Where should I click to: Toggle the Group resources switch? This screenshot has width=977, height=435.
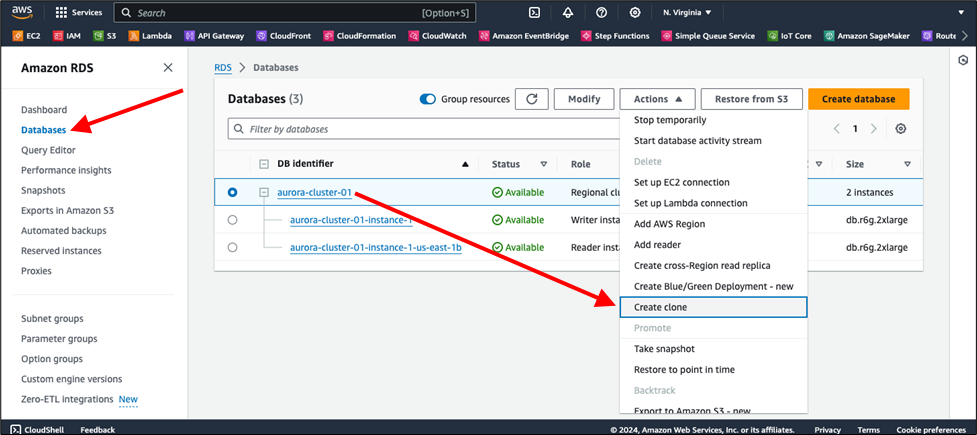click(427, 99)
